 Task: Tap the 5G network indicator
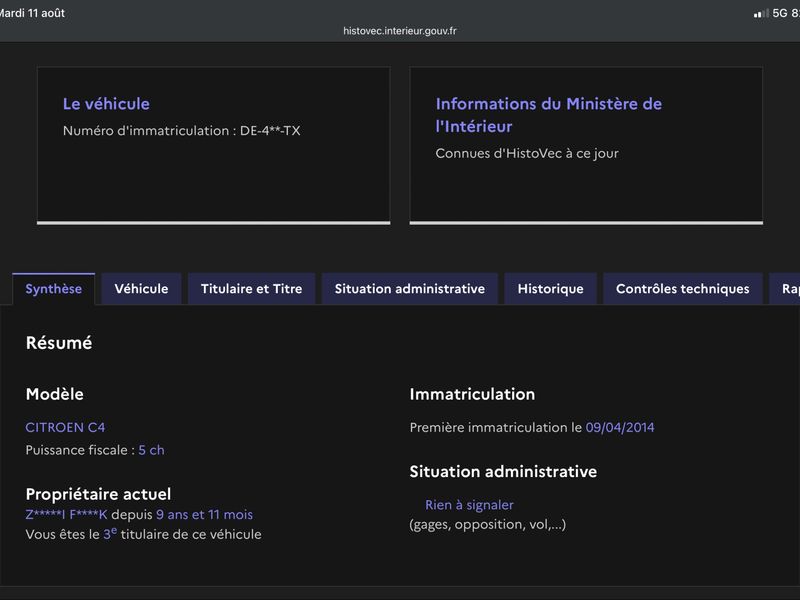(780, 13)
